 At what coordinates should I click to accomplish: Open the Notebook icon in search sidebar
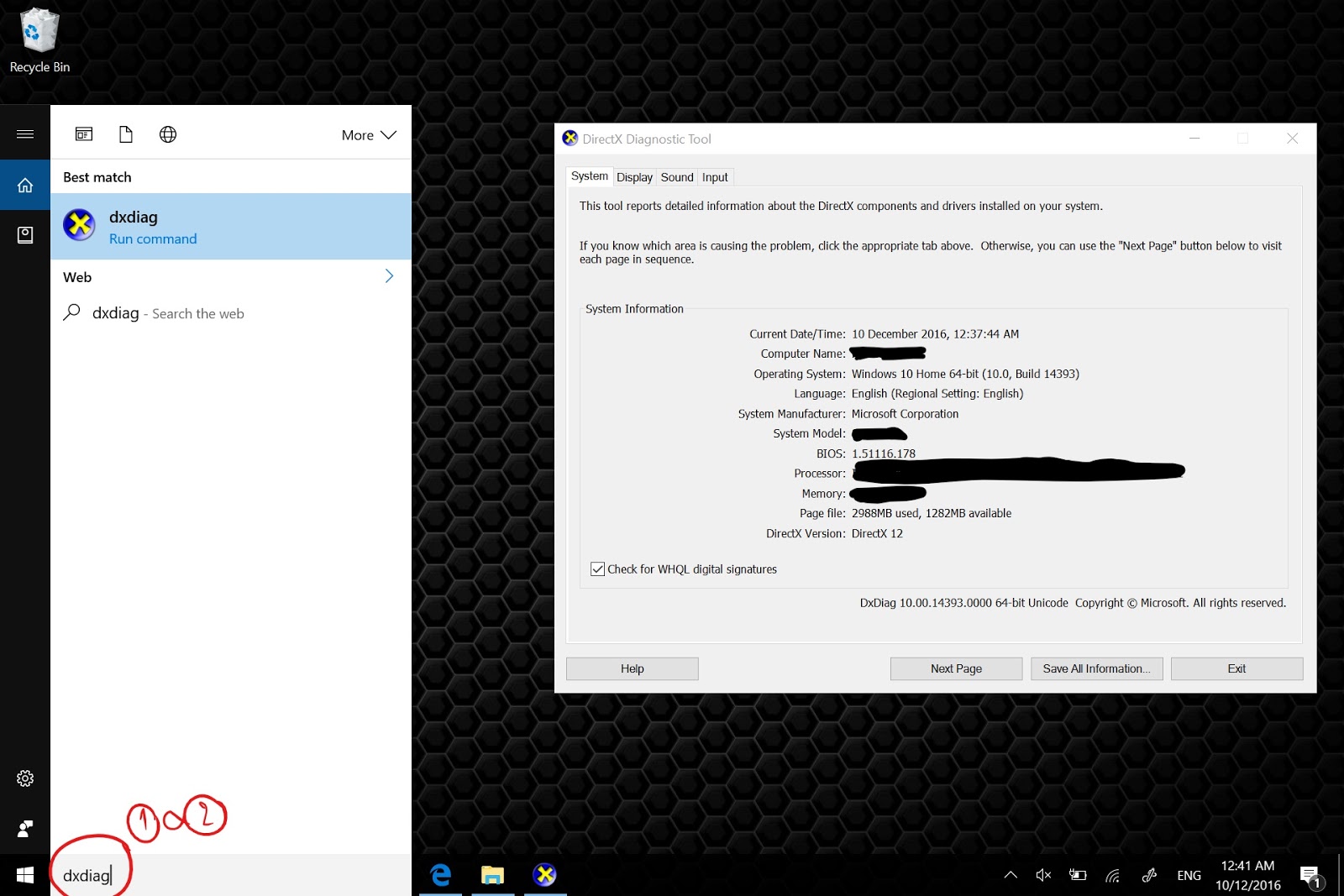coord(25,235)
